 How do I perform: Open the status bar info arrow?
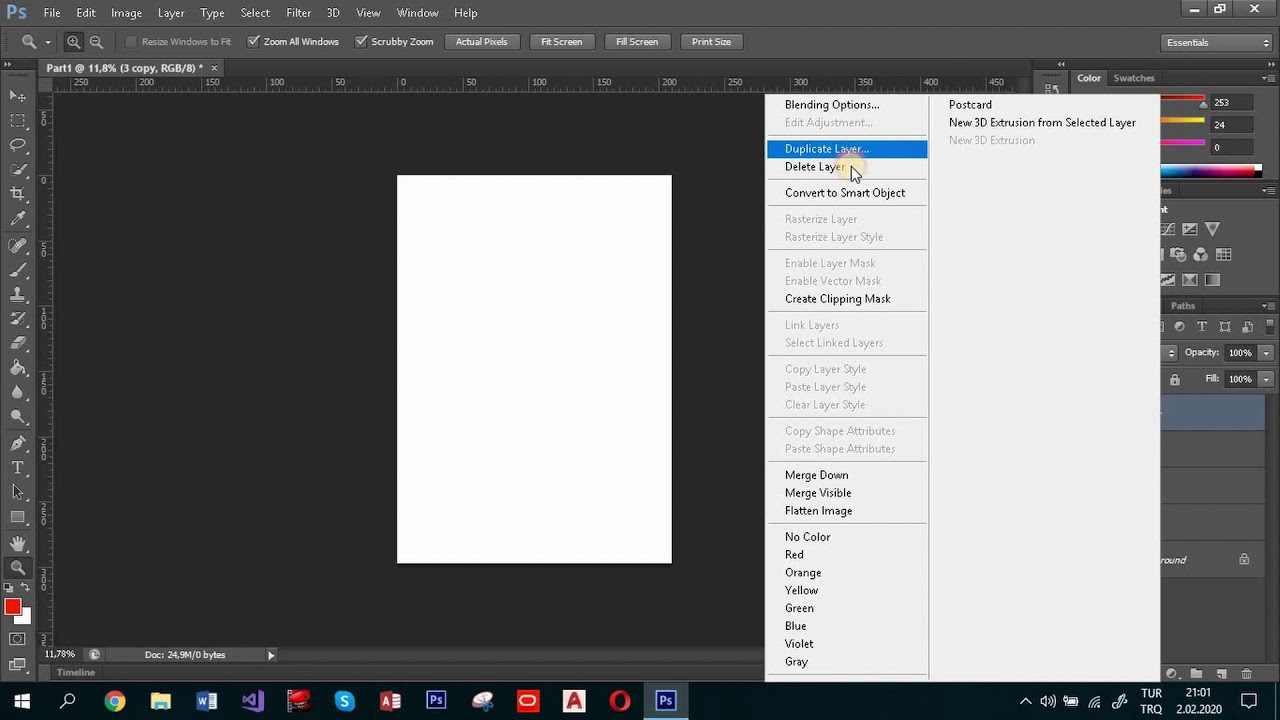(x=271, y=655)
